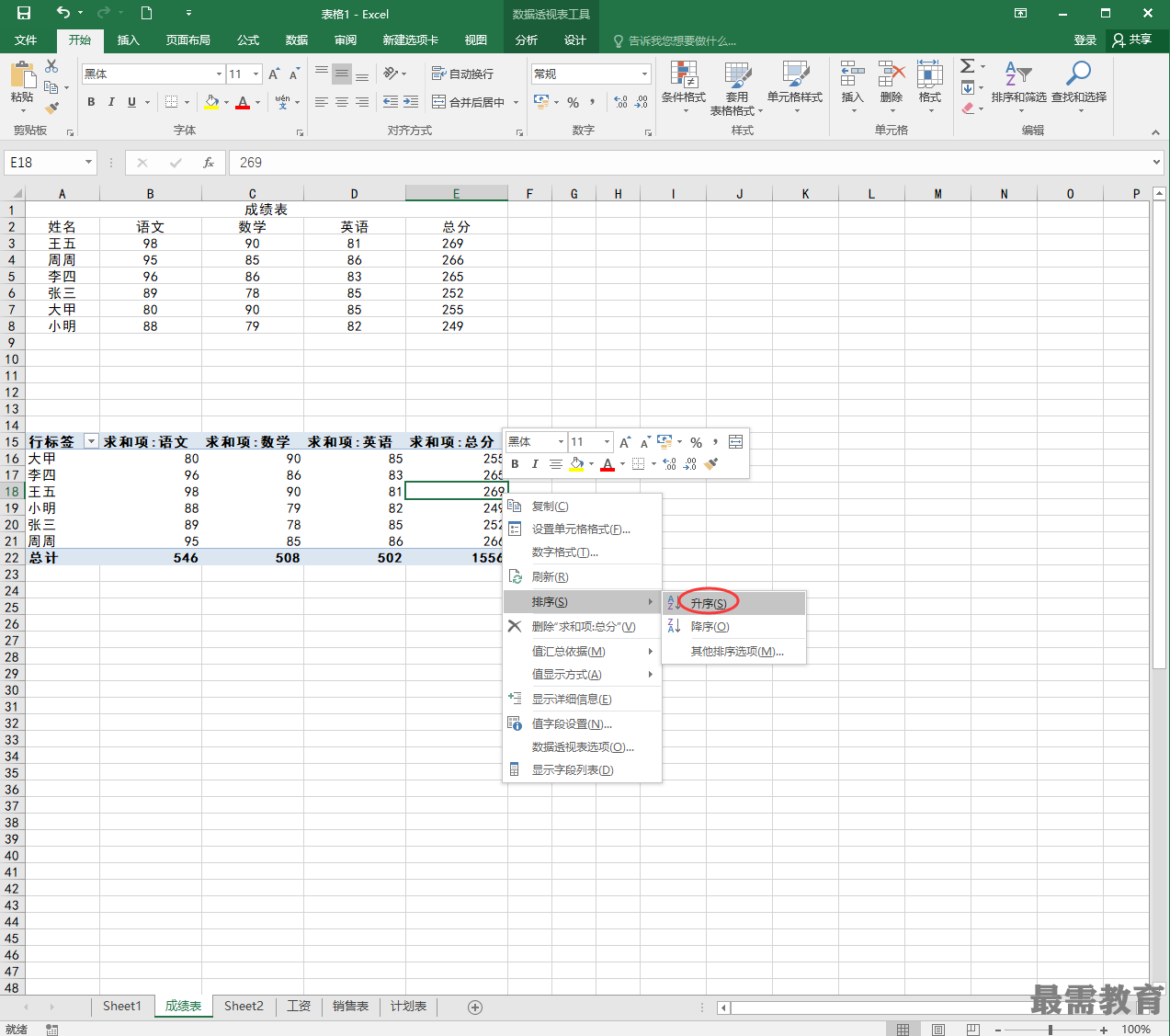This screenshot has width=1170, height=1036.
Task: Open 行标签 pivot filter dropdown
Action: tap(91, 441)
